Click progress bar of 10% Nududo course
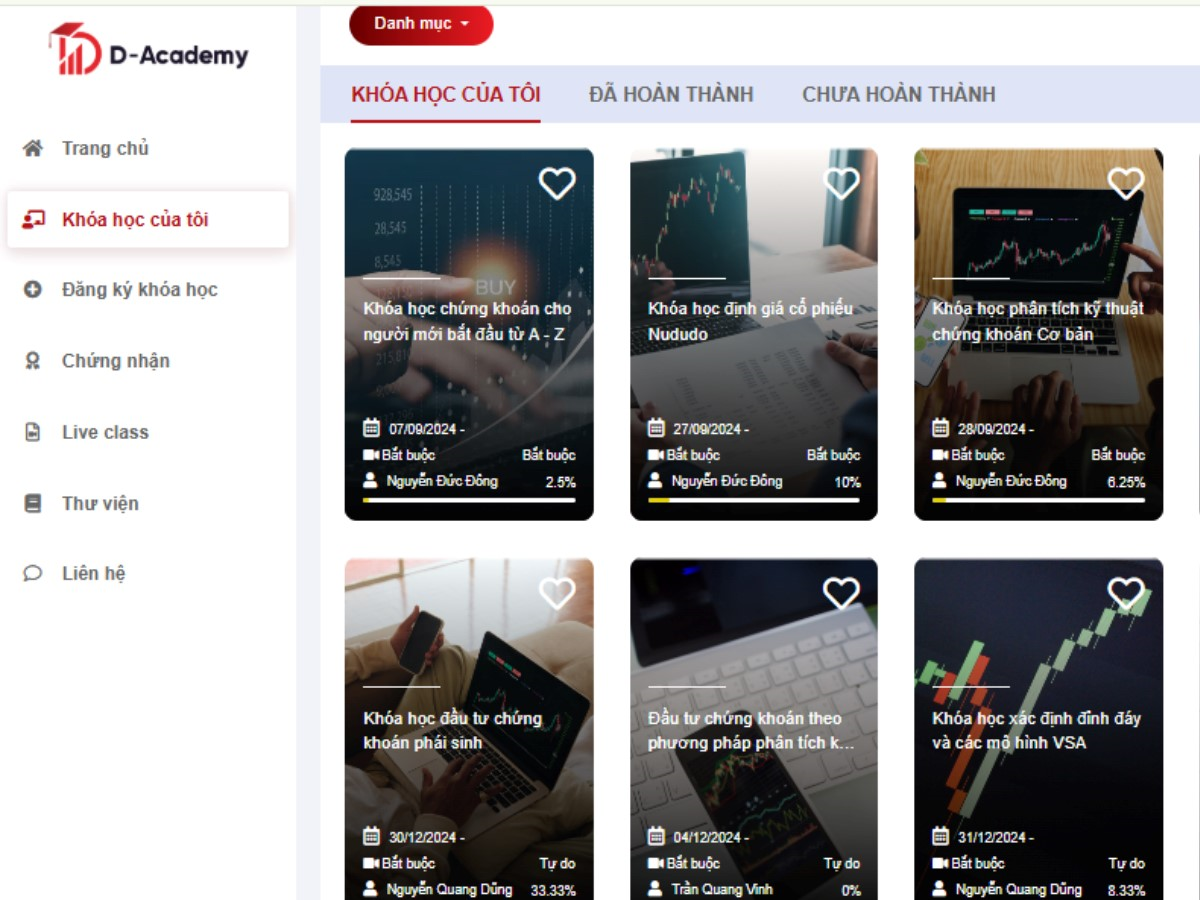Image resolution: width=1200 pixels, height=900 pixels. pos(754,500)
